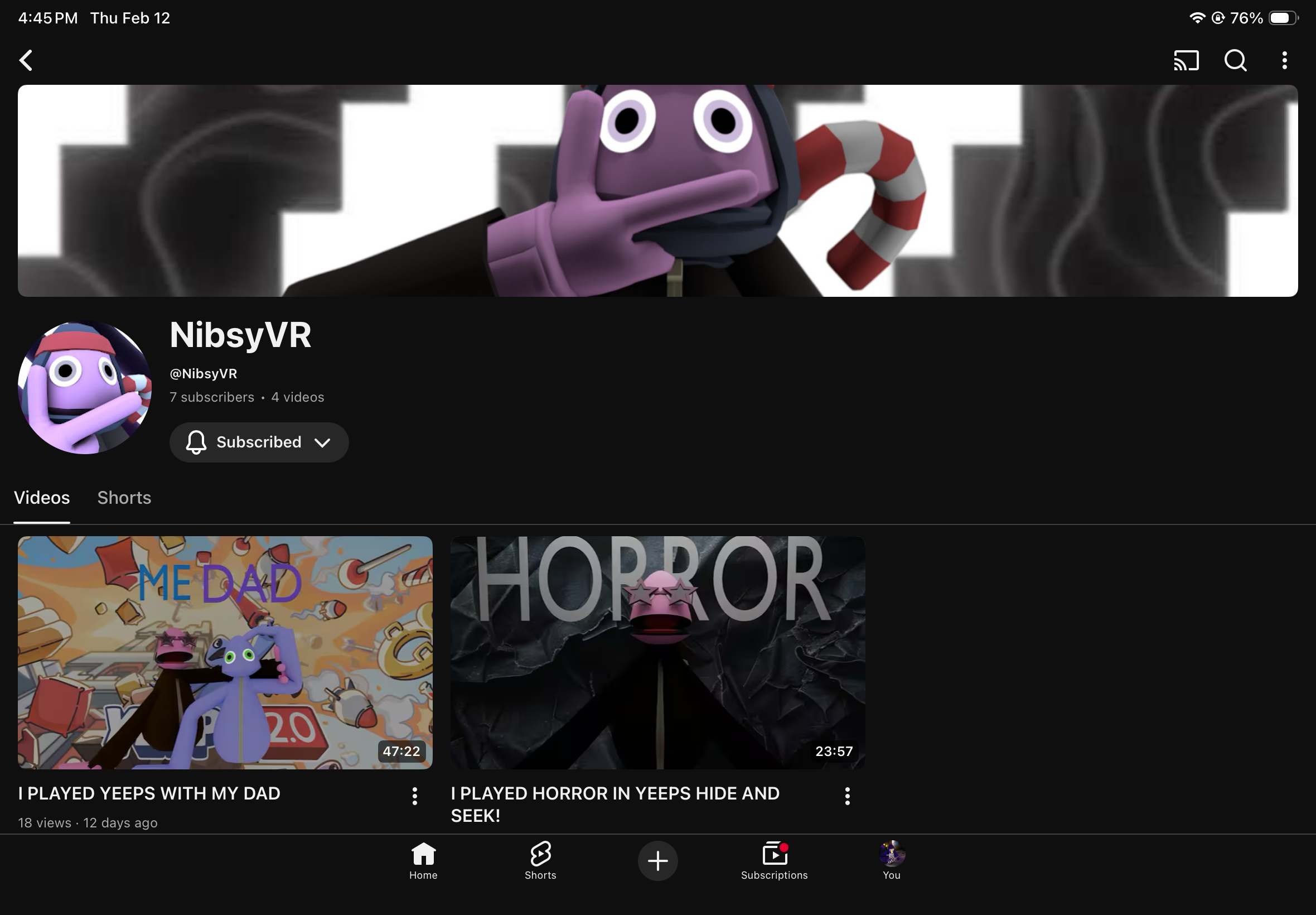Image resolution: width=1316 pixels, height=915 pixels.
Task: Open the ME DAD video thumbnail
Action: coord(225,652)
